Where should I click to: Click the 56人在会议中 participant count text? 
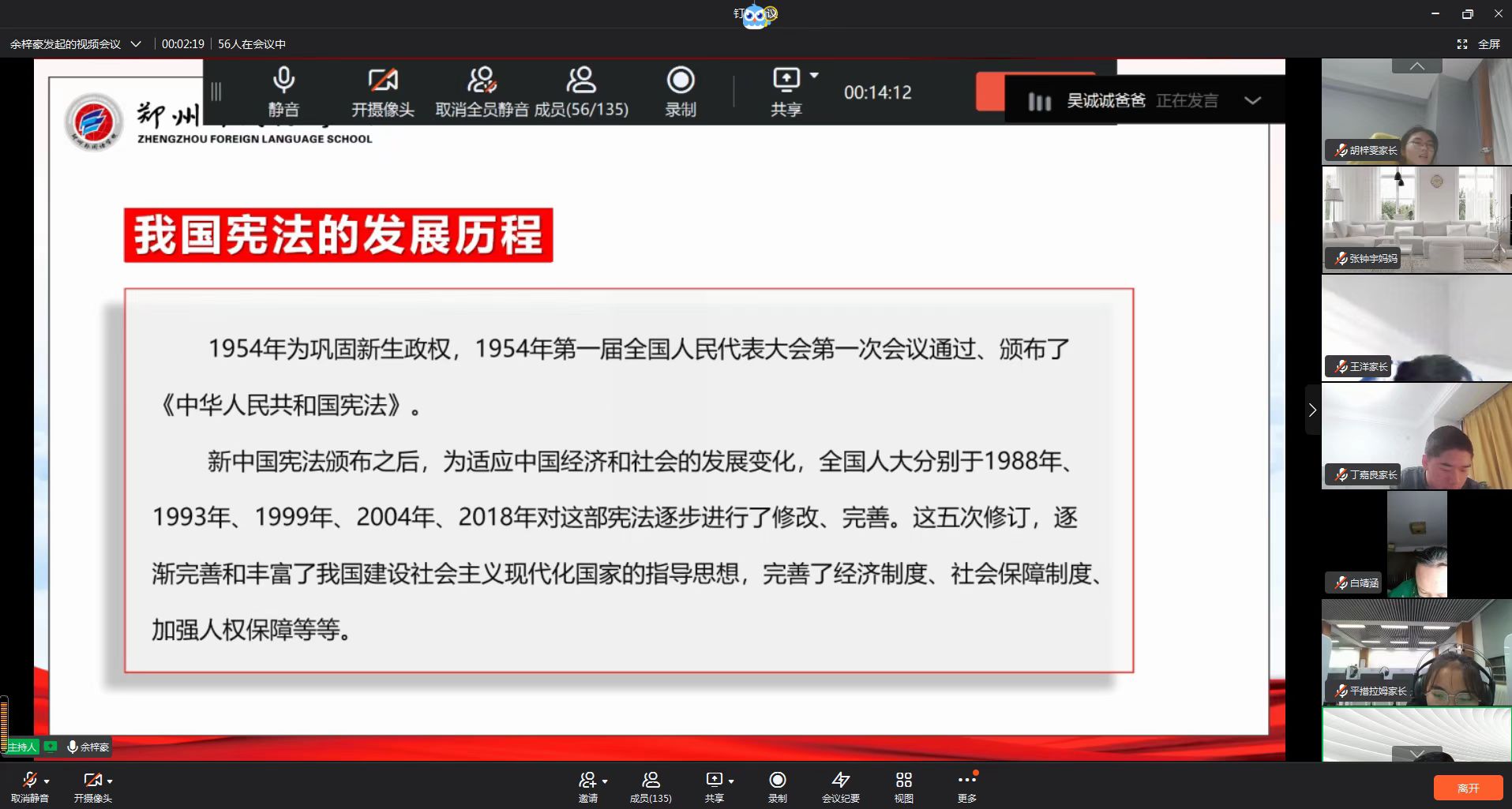pos(252,44)
